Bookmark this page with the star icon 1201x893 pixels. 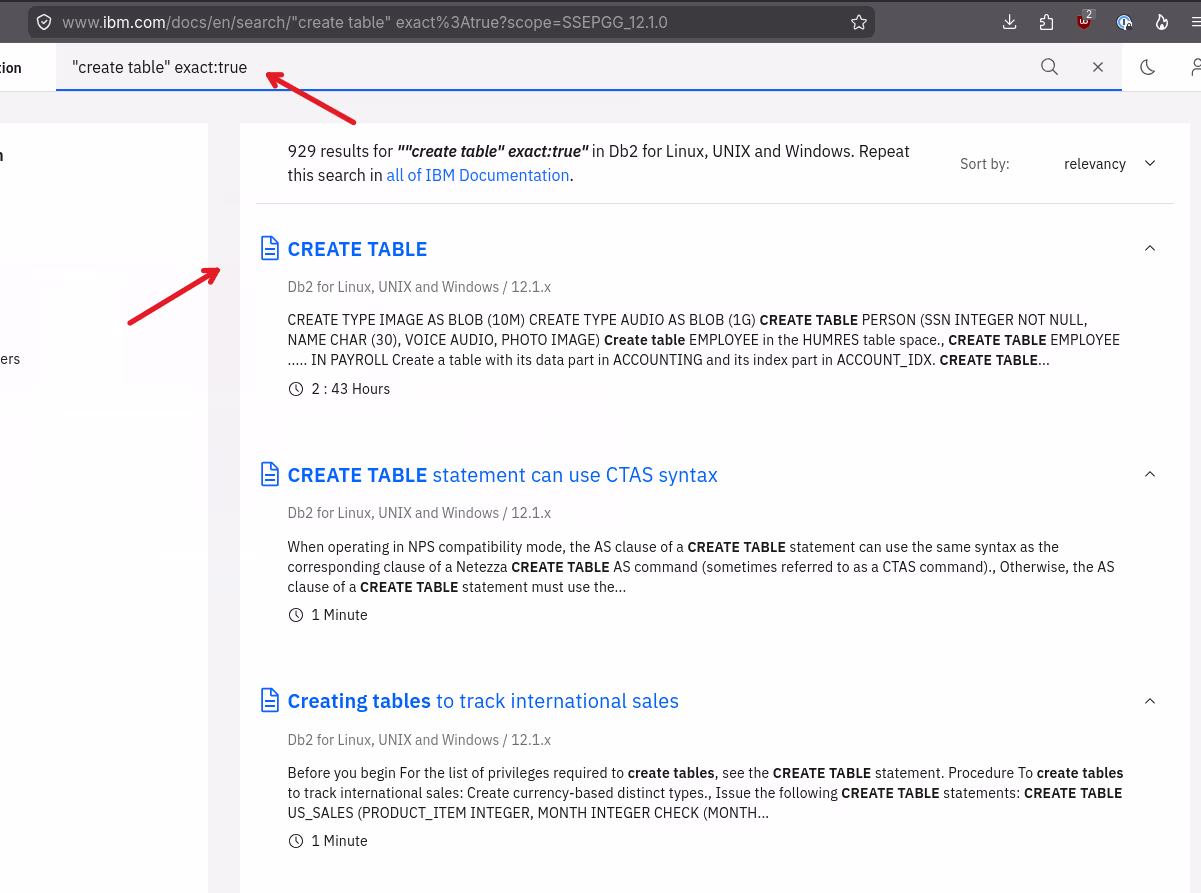(858, 22)
